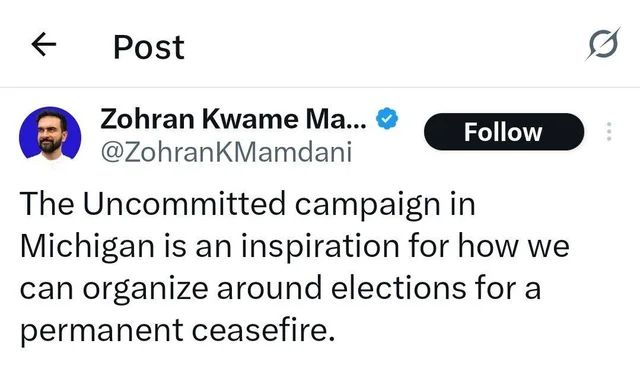
Task: Open the three-dot more options menu
Action: [609, 132]
